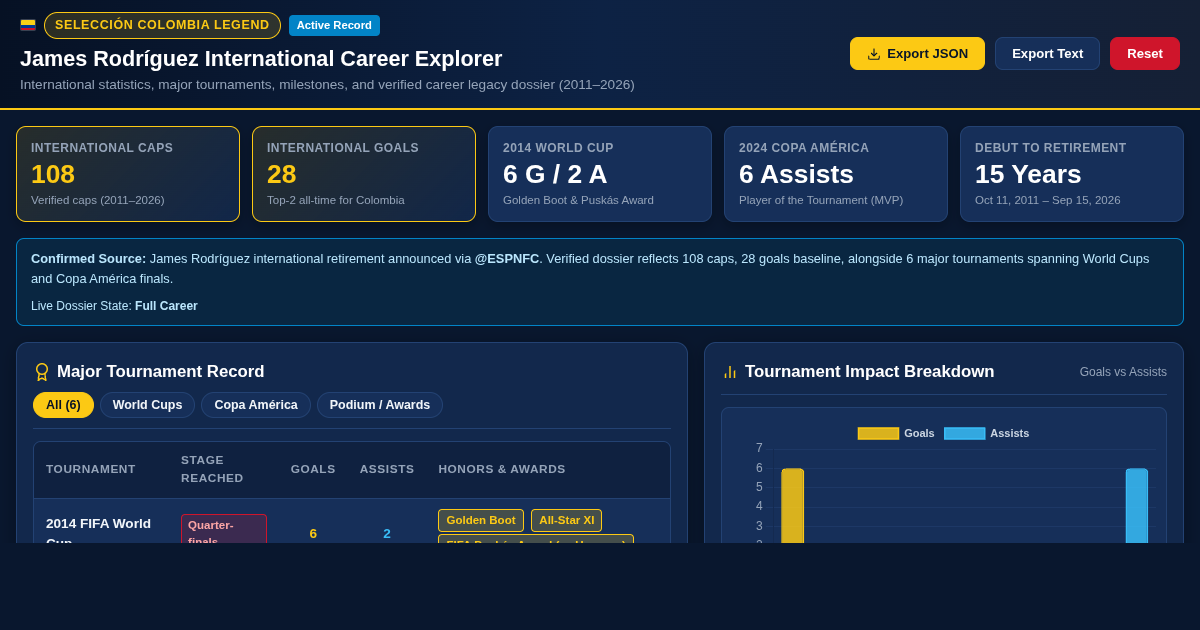Click the download icon in Export JSON
The width and height of the screenshot is (1200, 630).
874,54
